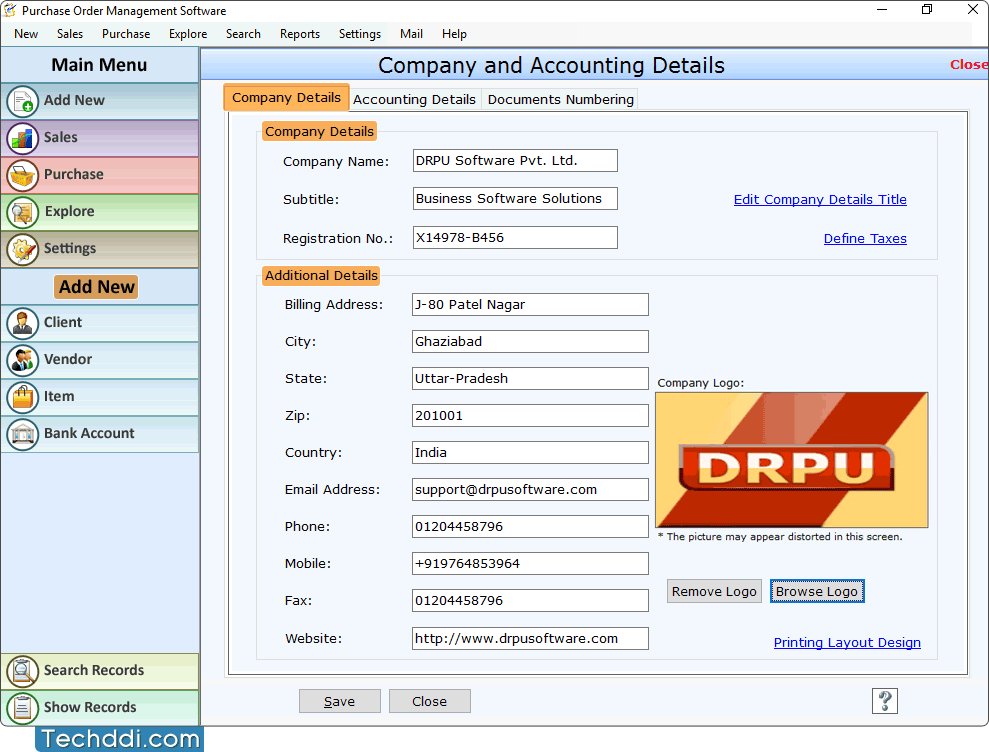Open the Mail menu
Image resolution: width=989 pixels, height=752 pixels.
click(411, 34)
